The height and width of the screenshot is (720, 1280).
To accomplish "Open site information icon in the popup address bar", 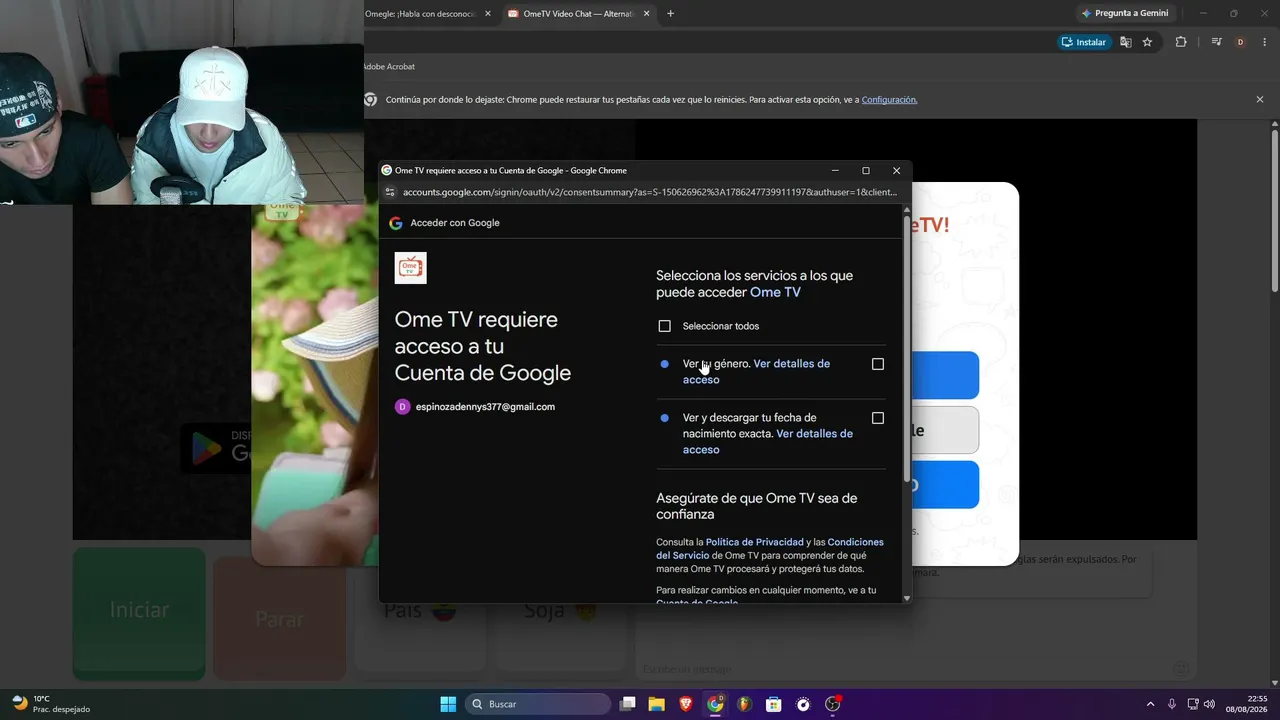I will [390, 192].
